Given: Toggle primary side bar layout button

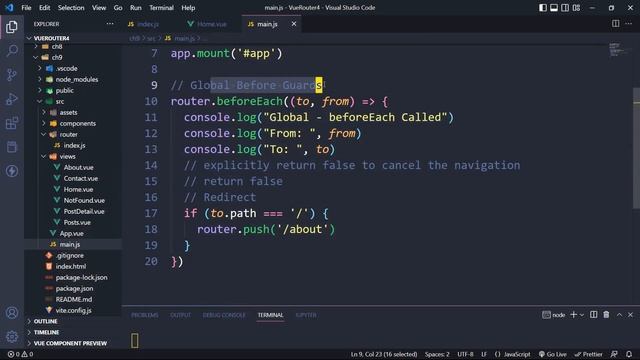Looking at the screenshot, I should point(542,8).
